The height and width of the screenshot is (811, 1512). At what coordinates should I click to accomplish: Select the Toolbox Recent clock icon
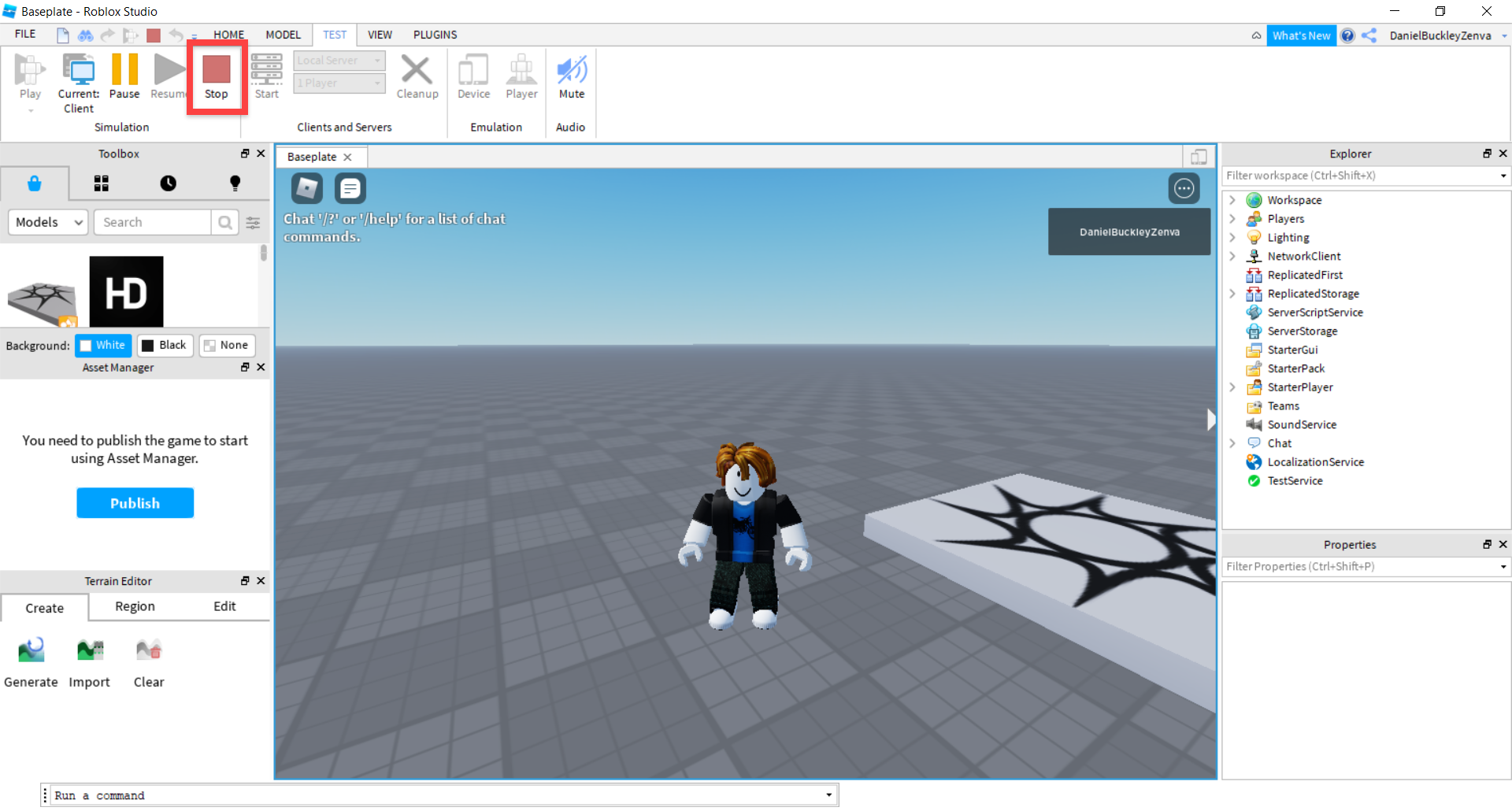tap(169, 183)
